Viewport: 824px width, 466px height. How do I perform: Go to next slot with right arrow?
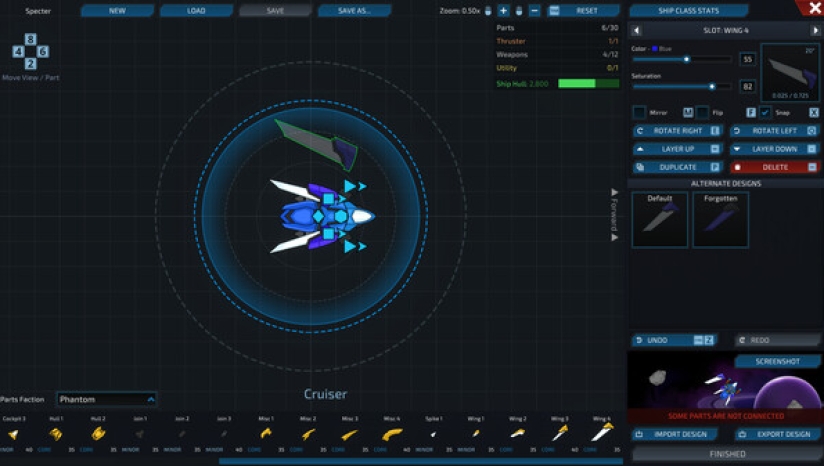click(x=815, y=31)
